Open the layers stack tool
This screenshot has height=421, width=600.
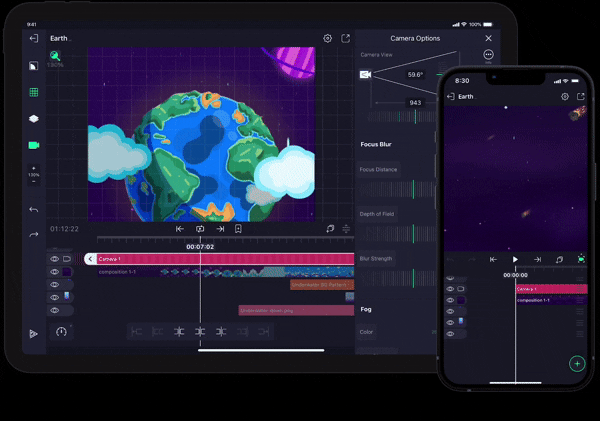pos(33,118)
